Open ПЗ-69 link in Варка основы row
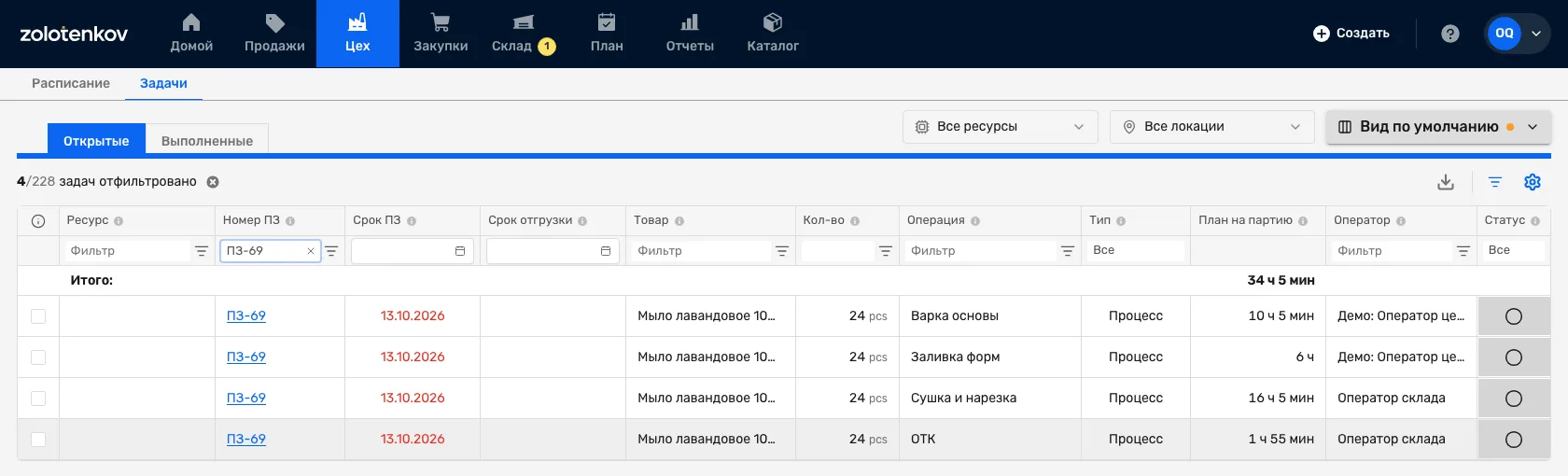The width and height of the screenshot is (1568, 476). (x=246, y=316)
